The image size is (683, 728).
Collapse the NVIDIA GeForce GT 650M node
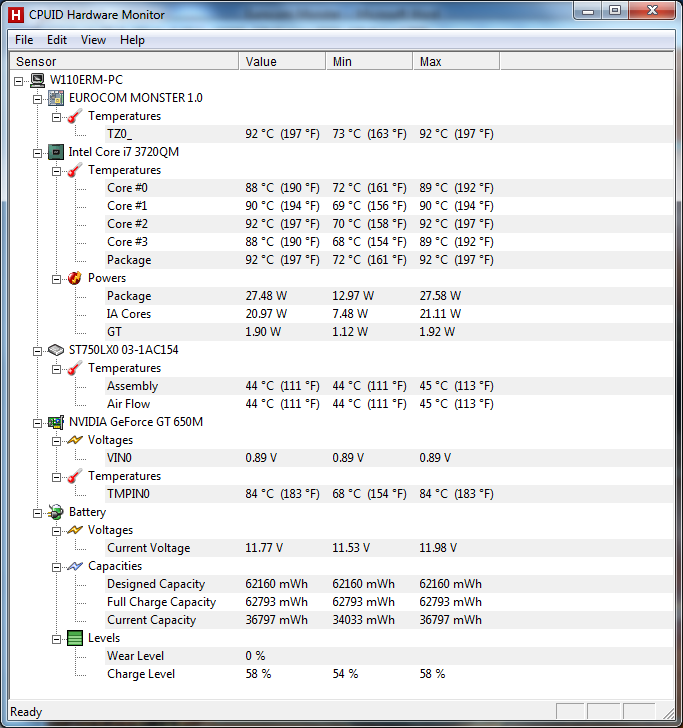(x=38, y=423)
